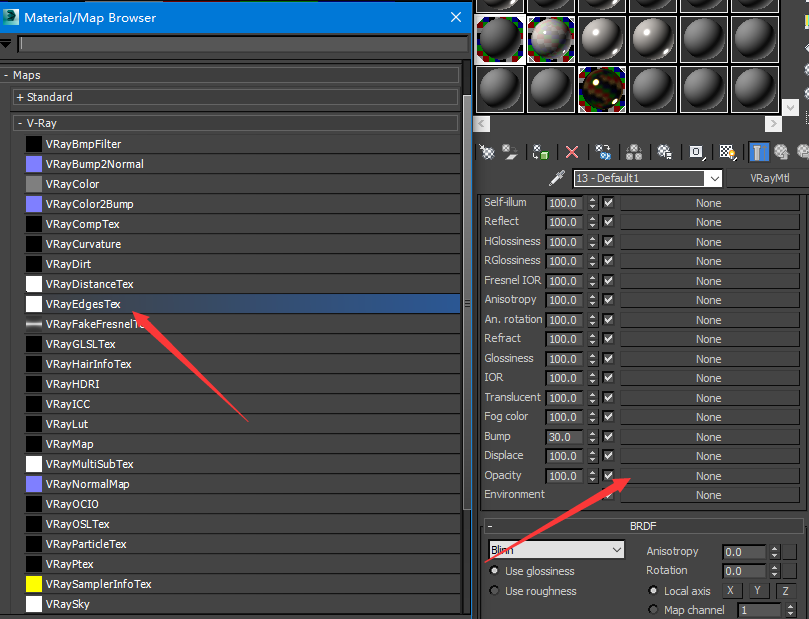The image size is (809, 619).
Task: Collapse the BRDF rollout
Action: (x=490, y=526)
